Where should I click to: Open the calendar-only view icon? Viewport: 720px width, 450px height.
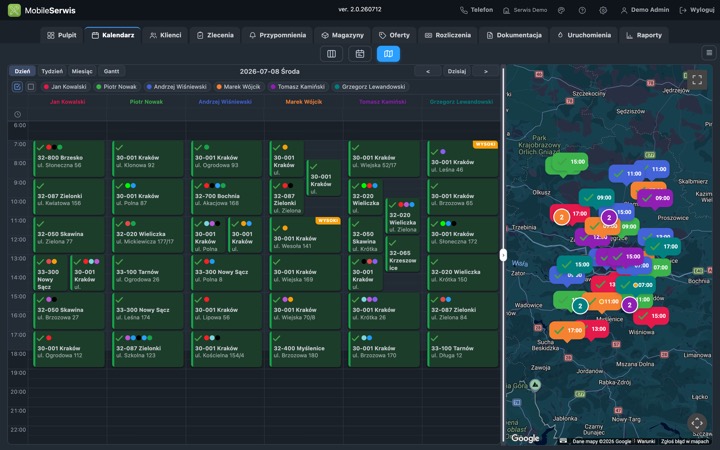tap(360, 54)
